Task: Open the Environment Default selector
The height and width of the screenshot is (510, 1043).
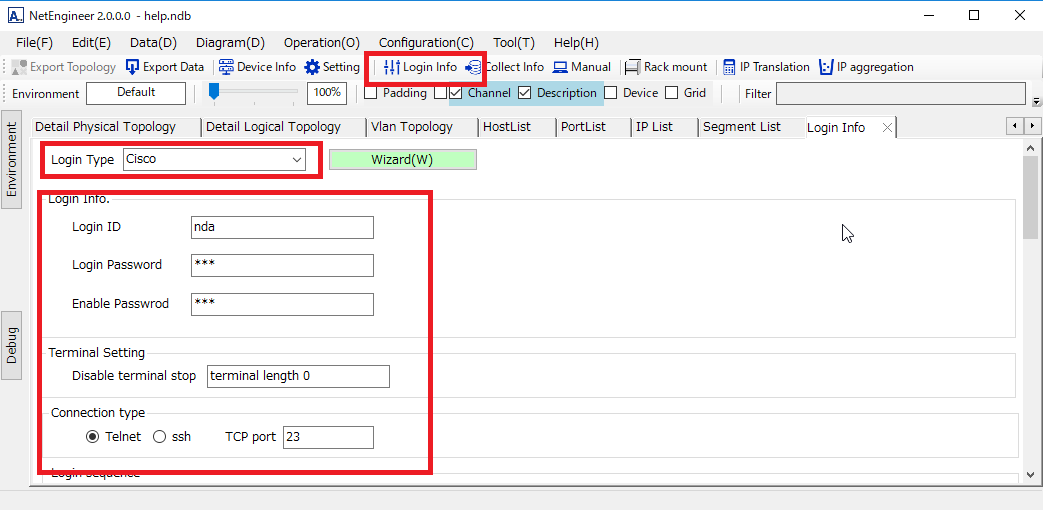Action: pos(136,93)
